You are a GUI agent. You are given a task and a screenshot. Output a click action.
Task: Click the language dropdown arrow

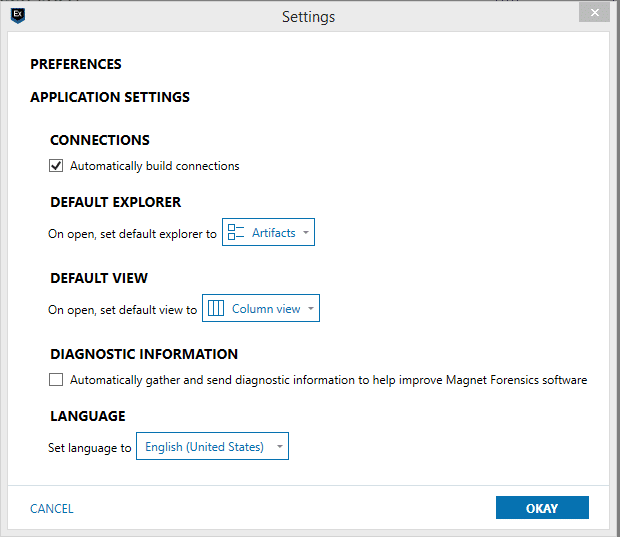point(280,446)
